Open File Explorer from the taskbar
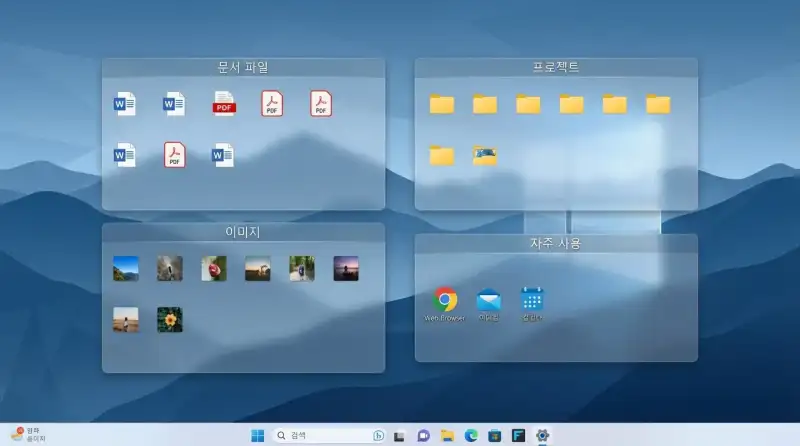This screenshot has height=446, width=800. [x=447, y=435]
